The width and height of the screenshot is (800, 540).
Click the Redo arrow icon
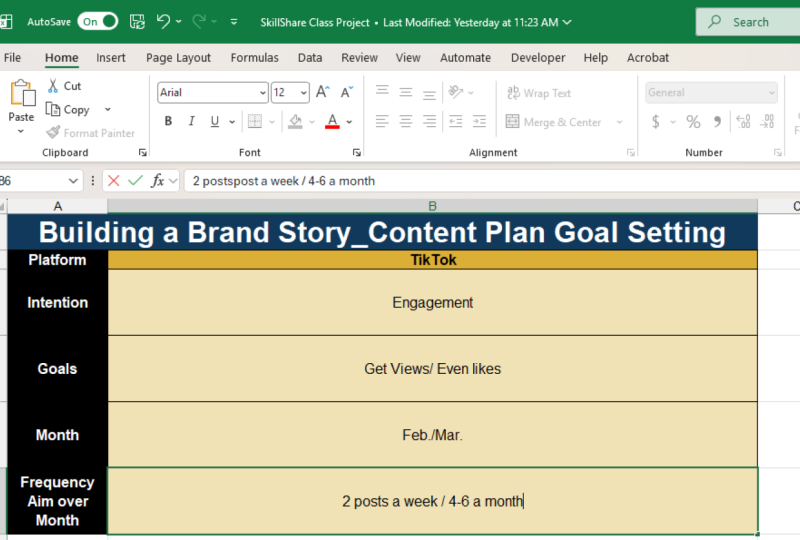199,21
